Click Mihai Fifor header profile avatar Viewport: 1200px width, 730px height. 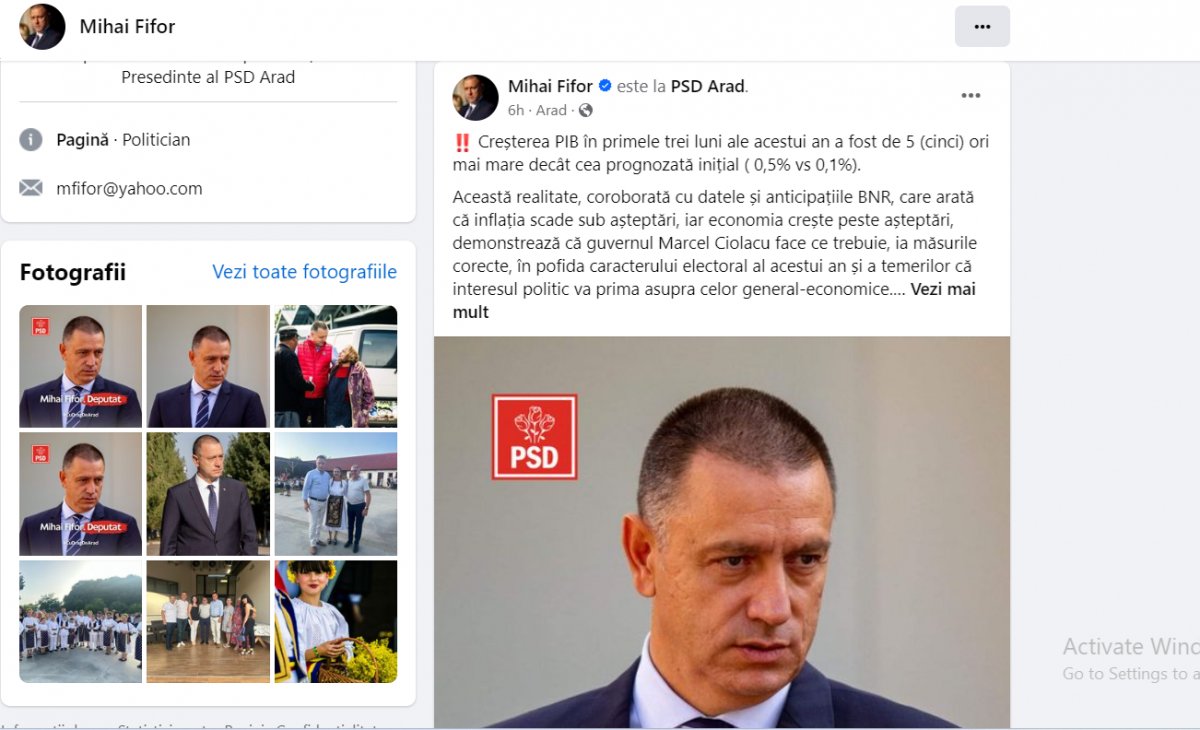(x=42, y=27)
